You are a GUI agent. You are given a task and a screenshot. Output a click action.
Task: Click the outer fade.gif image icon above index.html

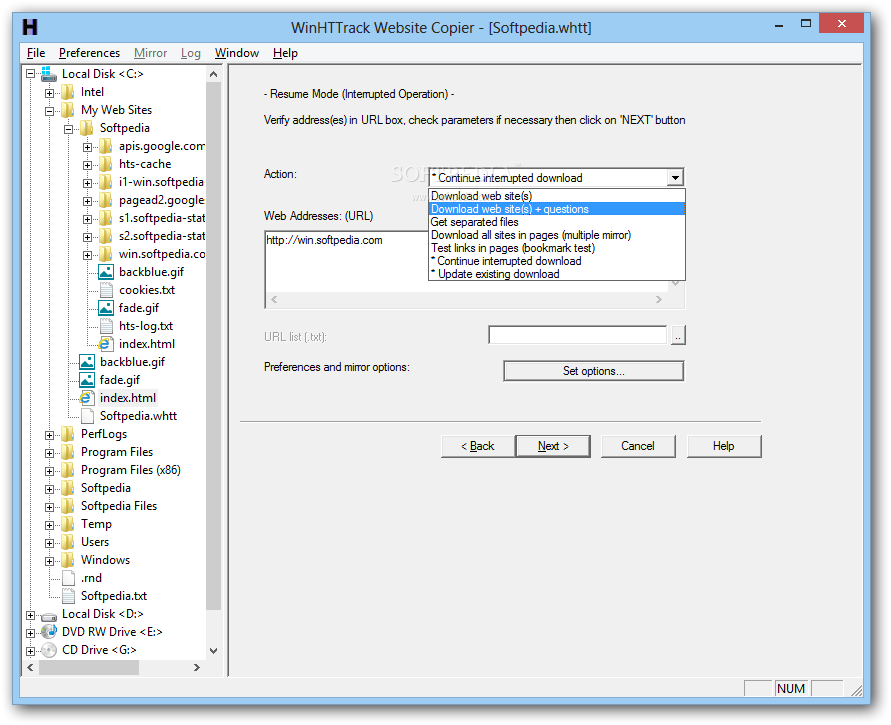(87, 380)
